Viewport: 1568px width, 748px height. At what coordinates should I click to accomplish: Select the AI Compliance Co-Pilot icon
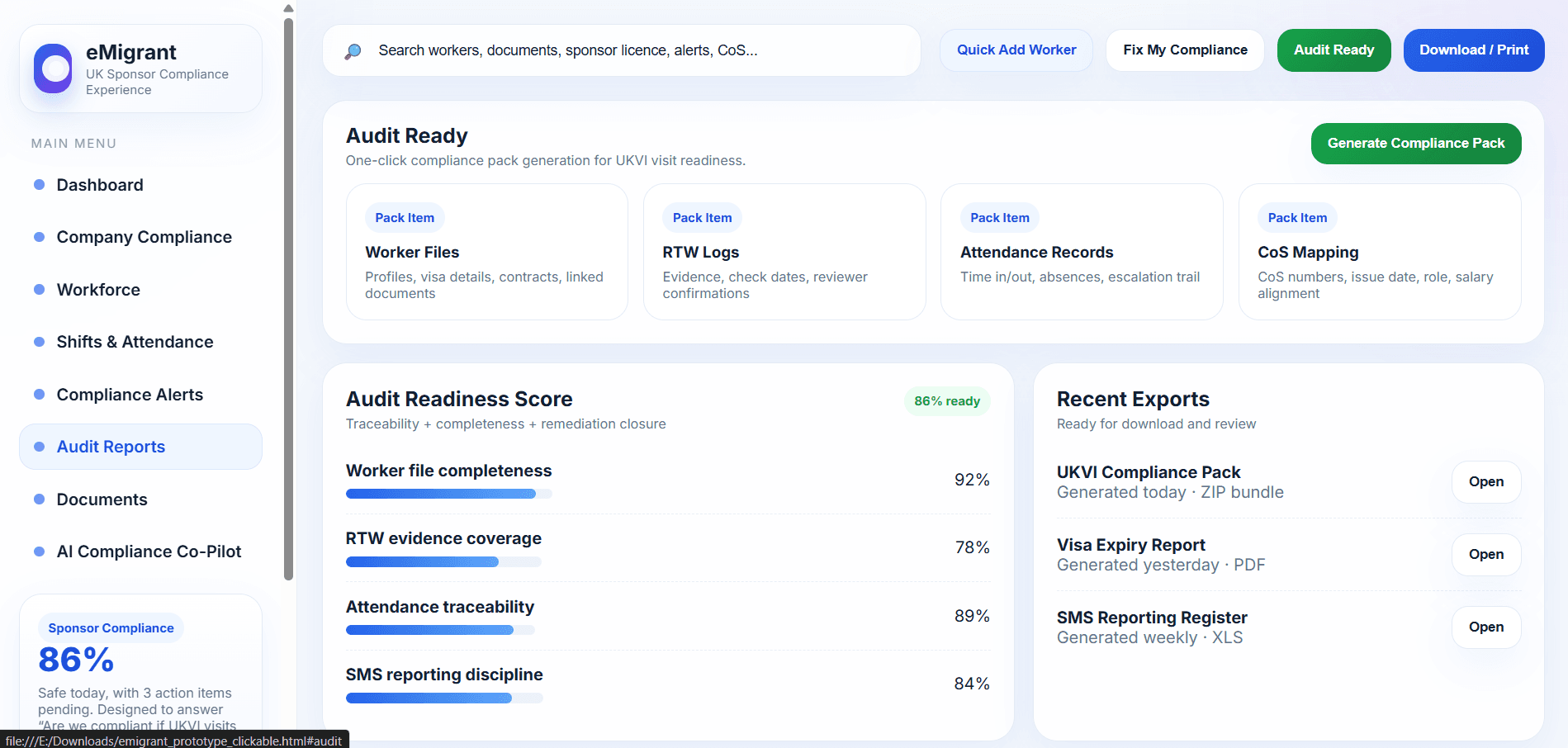tap(40, 551)
